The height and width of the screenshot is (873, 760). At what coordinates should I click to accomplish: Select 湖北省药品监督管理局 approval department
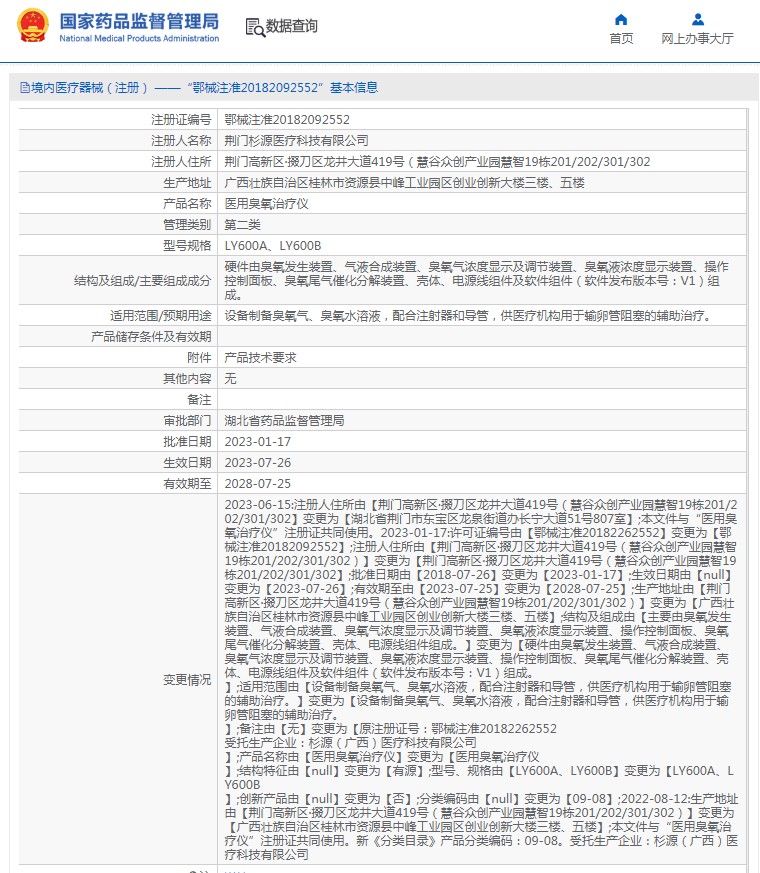click(x=284, y=421)
